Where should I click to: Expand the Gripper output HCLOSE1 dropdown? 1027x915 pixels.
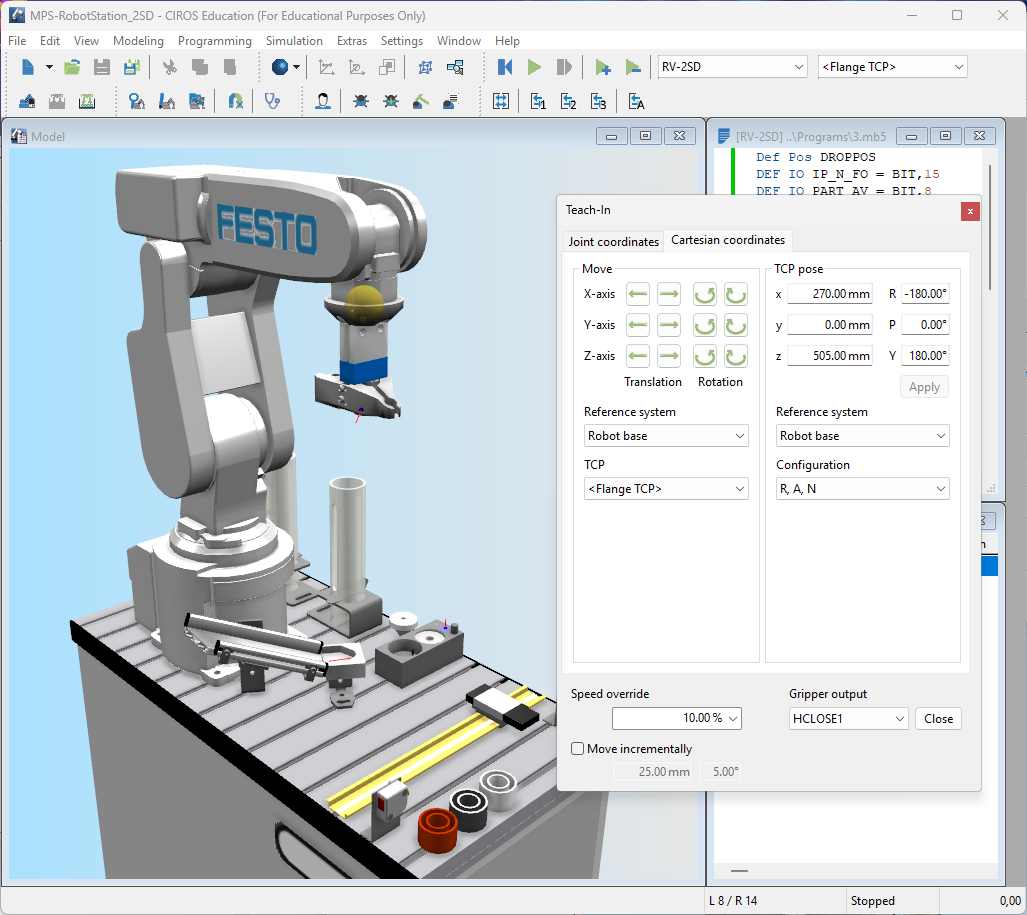(848, 719)
